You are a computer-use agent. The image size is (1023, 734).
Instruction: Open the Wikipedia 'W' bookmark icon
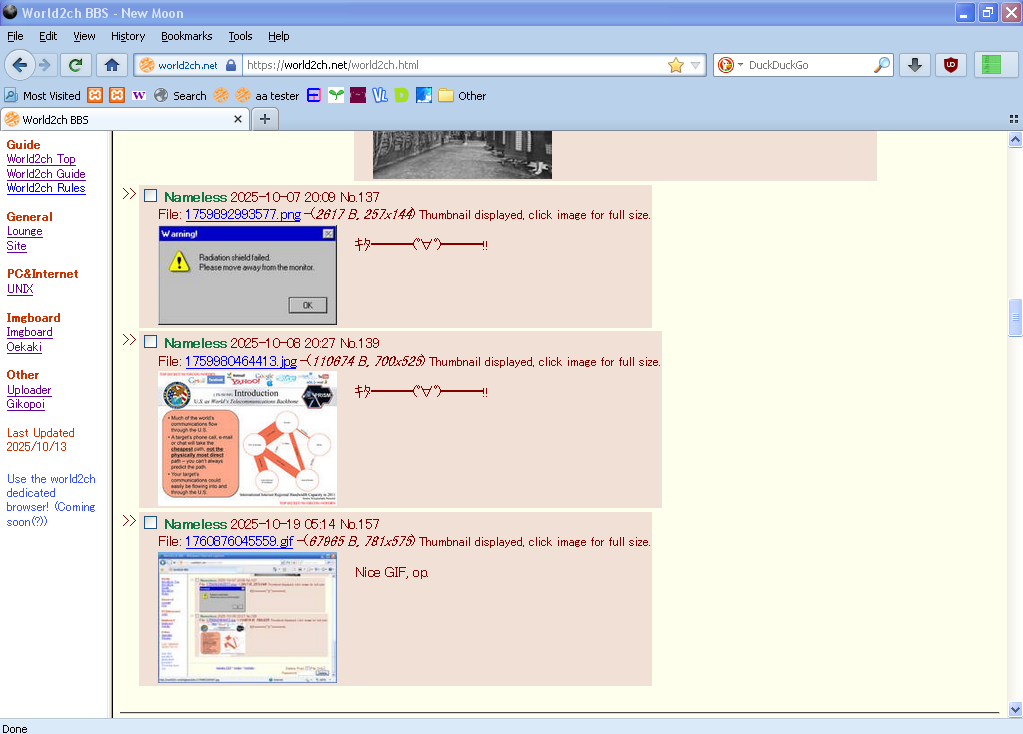138,96
